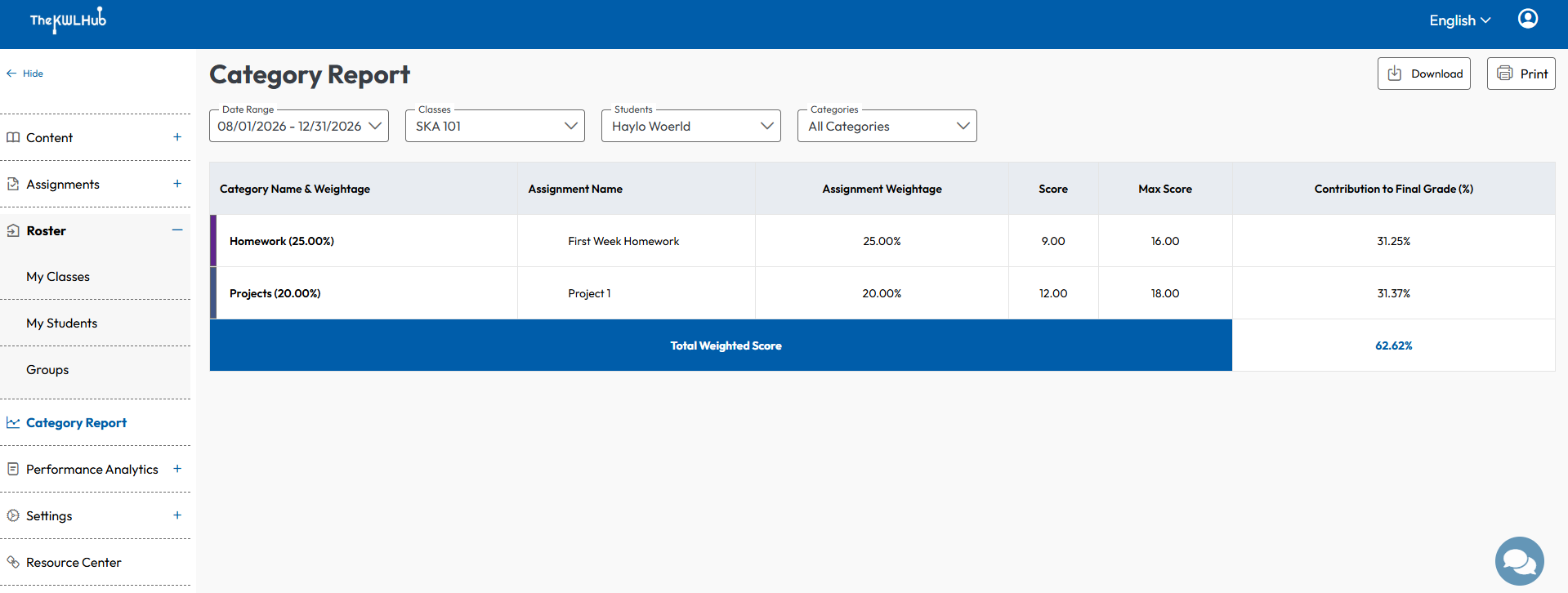Click the Roster icon
Viewport: 1568px width, 593px height.
(13, 230)
